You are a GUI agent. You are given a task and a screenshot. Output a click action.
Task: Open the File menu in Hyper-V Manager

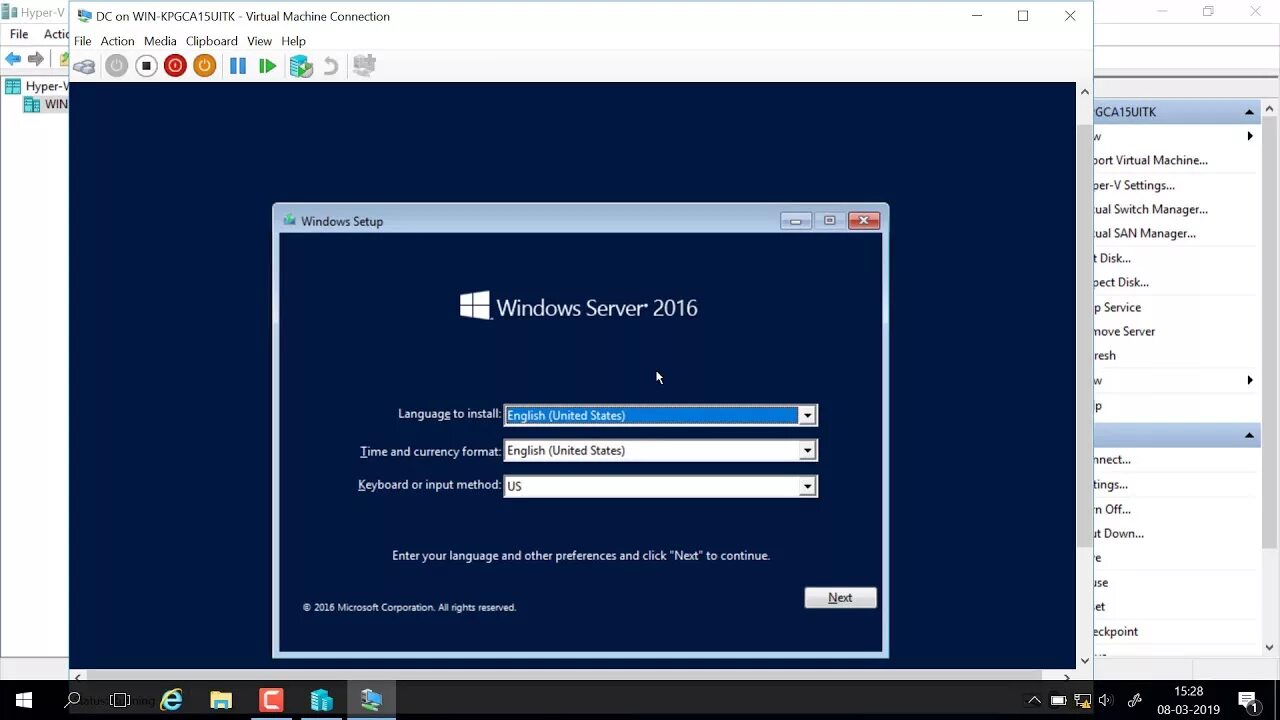(19, 34)
